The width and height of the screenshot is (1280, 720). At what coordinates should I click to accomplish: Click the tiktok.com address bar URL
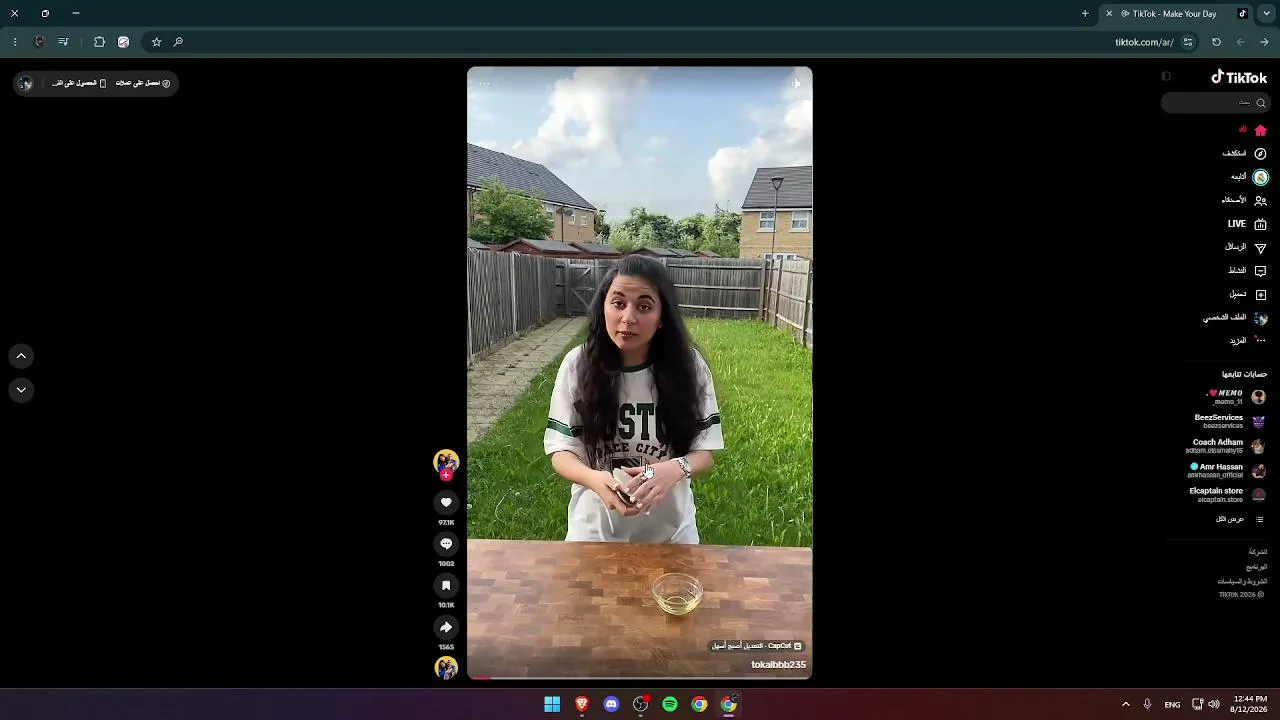click(1144, 42)
